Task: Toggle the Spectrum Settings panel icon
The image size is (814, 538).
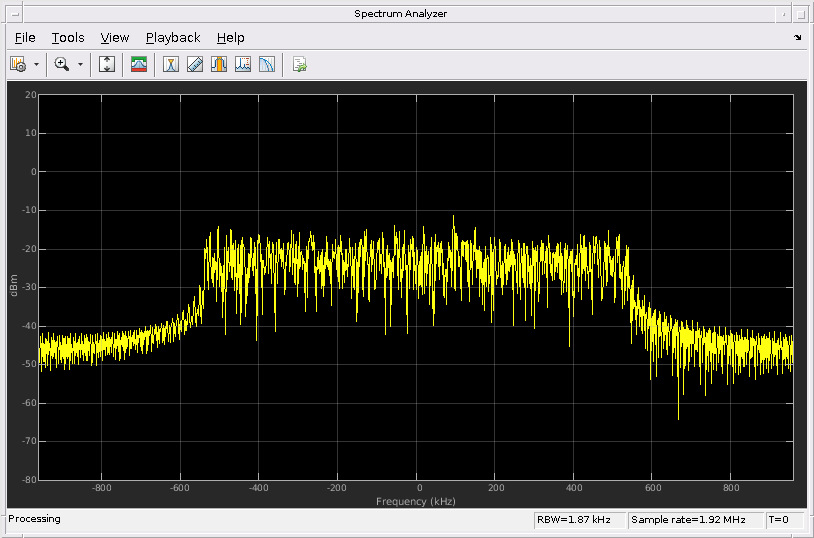Action: (139, 64)
